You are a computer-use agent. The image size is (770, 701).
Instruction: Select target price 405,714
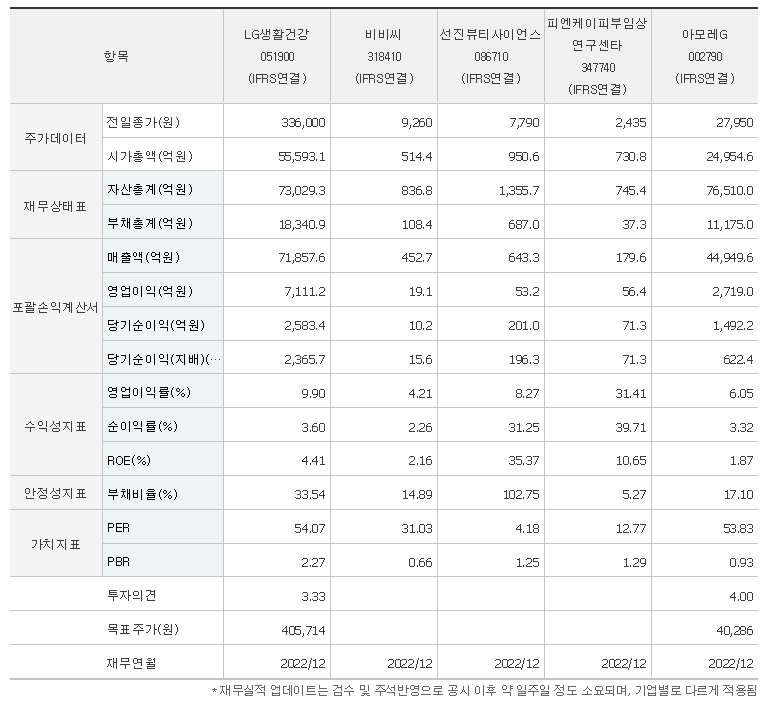pyautogui.click(x=303, y=630)
